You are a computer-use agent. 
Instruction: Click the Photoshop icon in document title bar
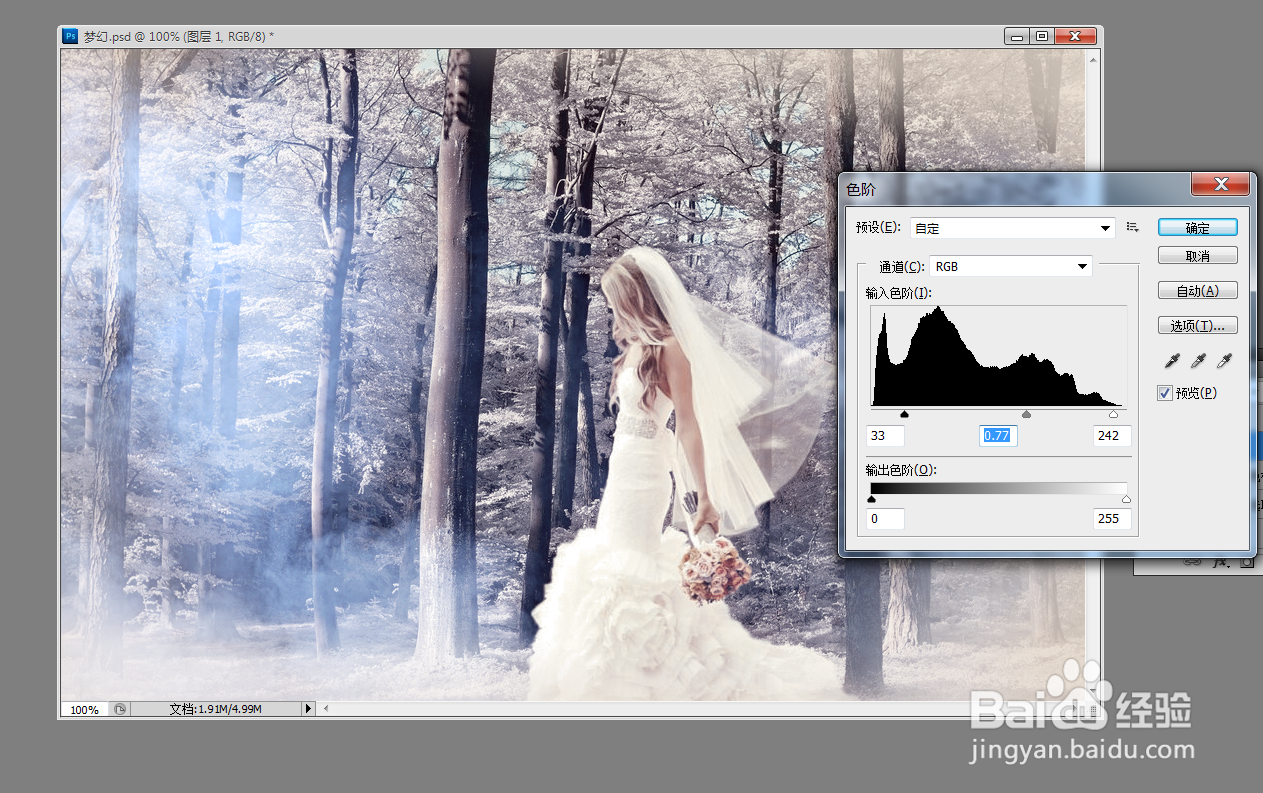[x=70, y=36]
